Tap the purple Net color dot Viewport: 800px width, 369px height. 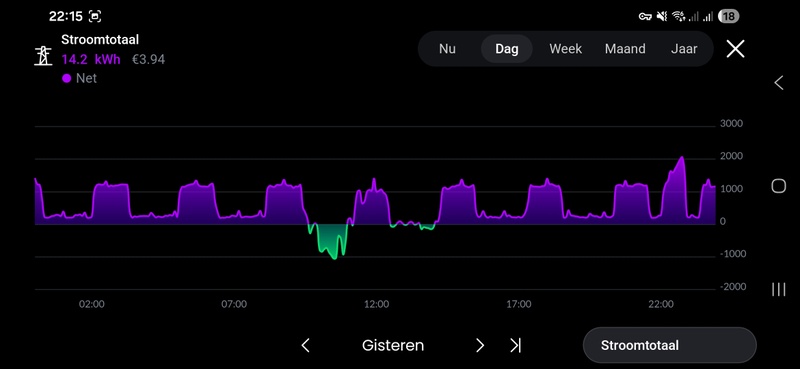coord(66,79)
